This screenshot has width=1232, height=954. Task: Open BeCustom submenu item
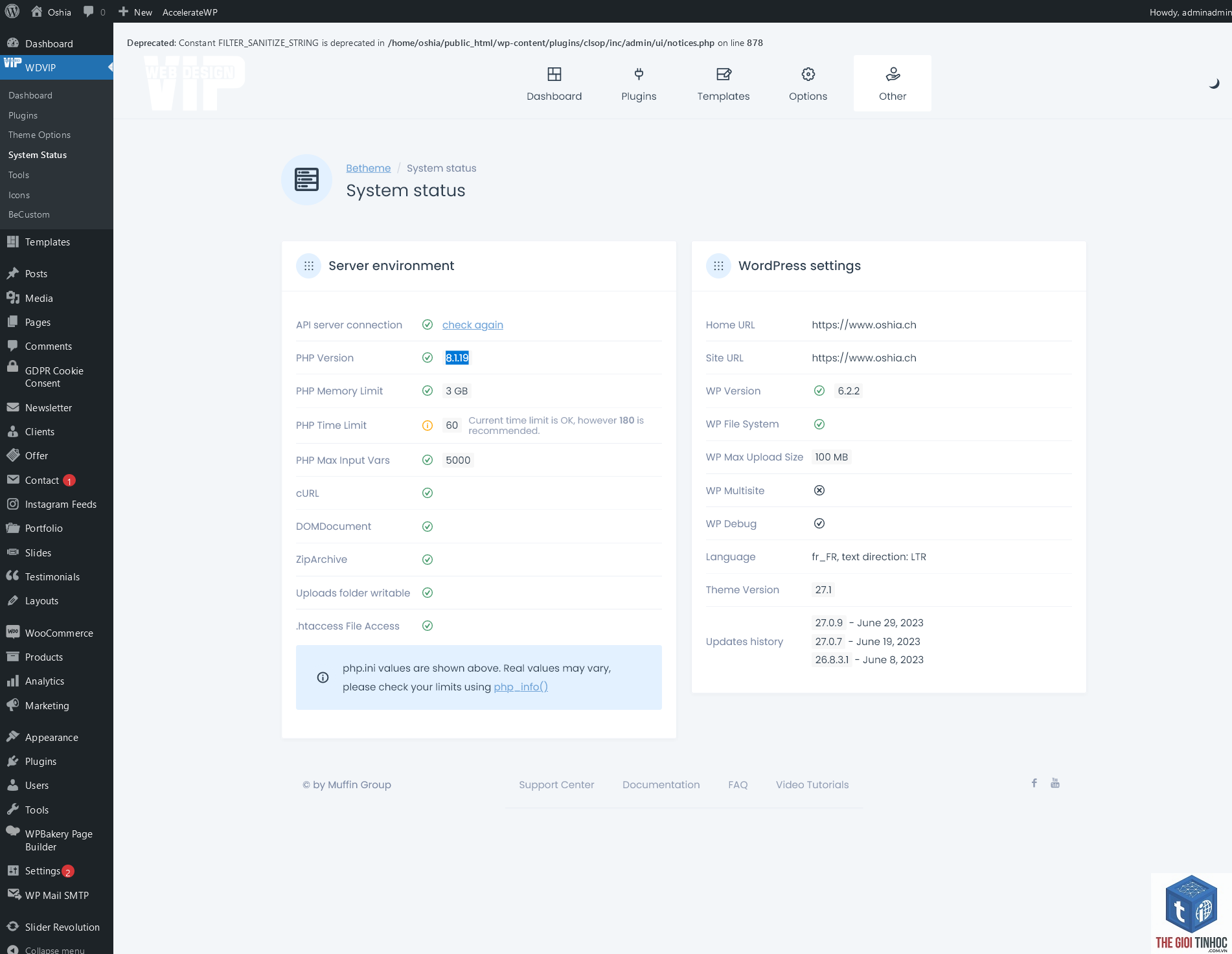tap(29, 214)
